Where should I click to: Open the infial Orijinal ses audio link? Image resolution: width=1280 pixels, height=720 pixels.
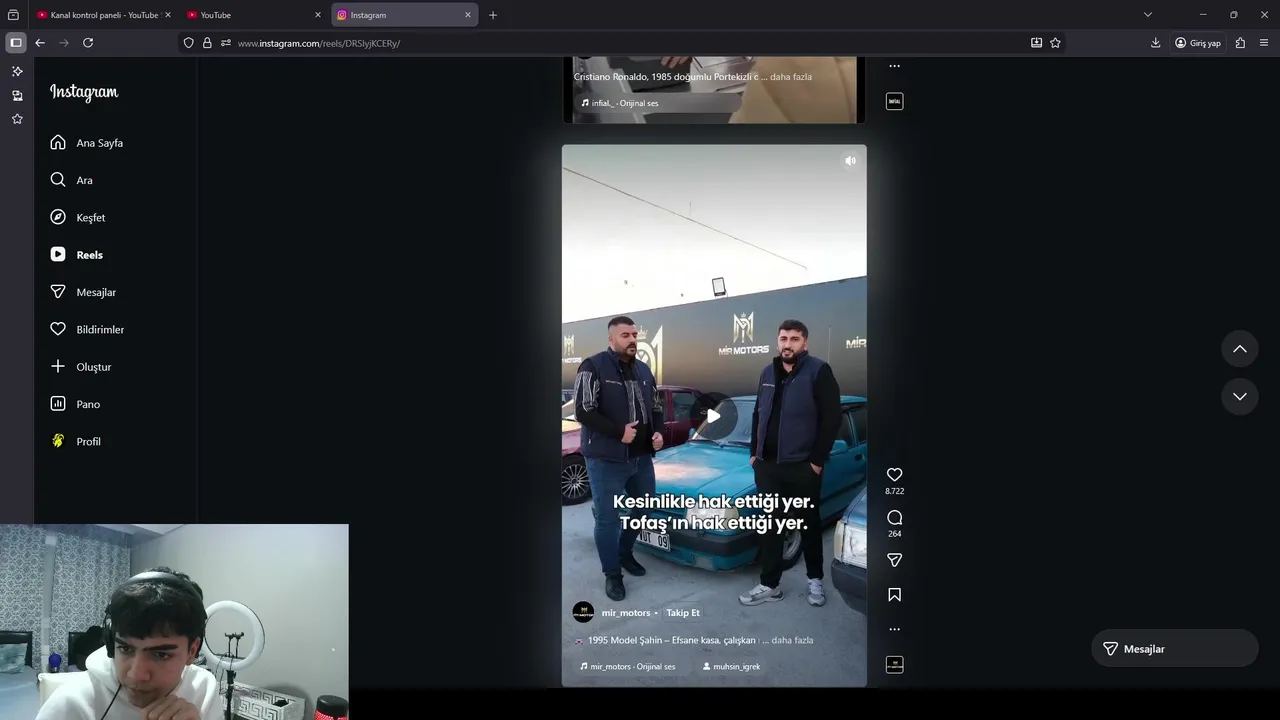[620, 103]
